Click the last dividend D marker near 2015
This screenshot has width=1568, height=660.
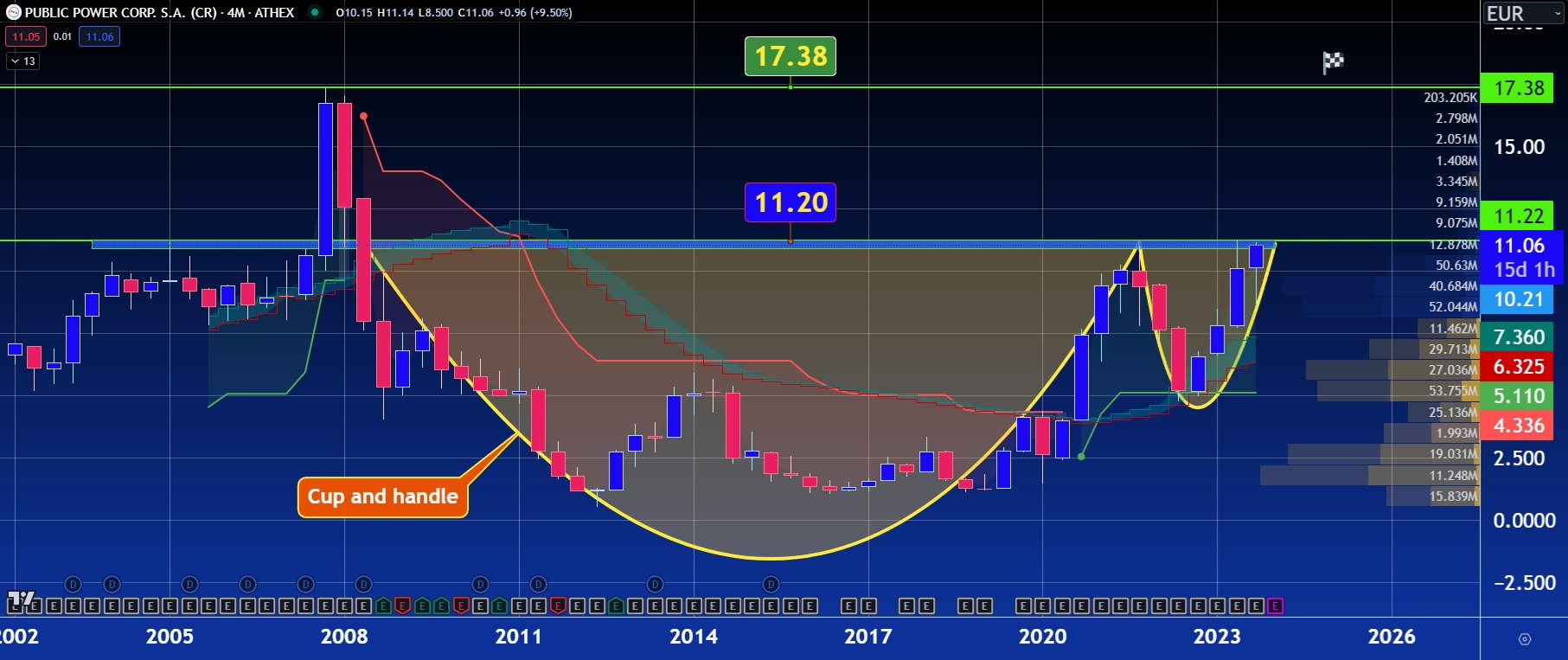click(x=771, y=585)
